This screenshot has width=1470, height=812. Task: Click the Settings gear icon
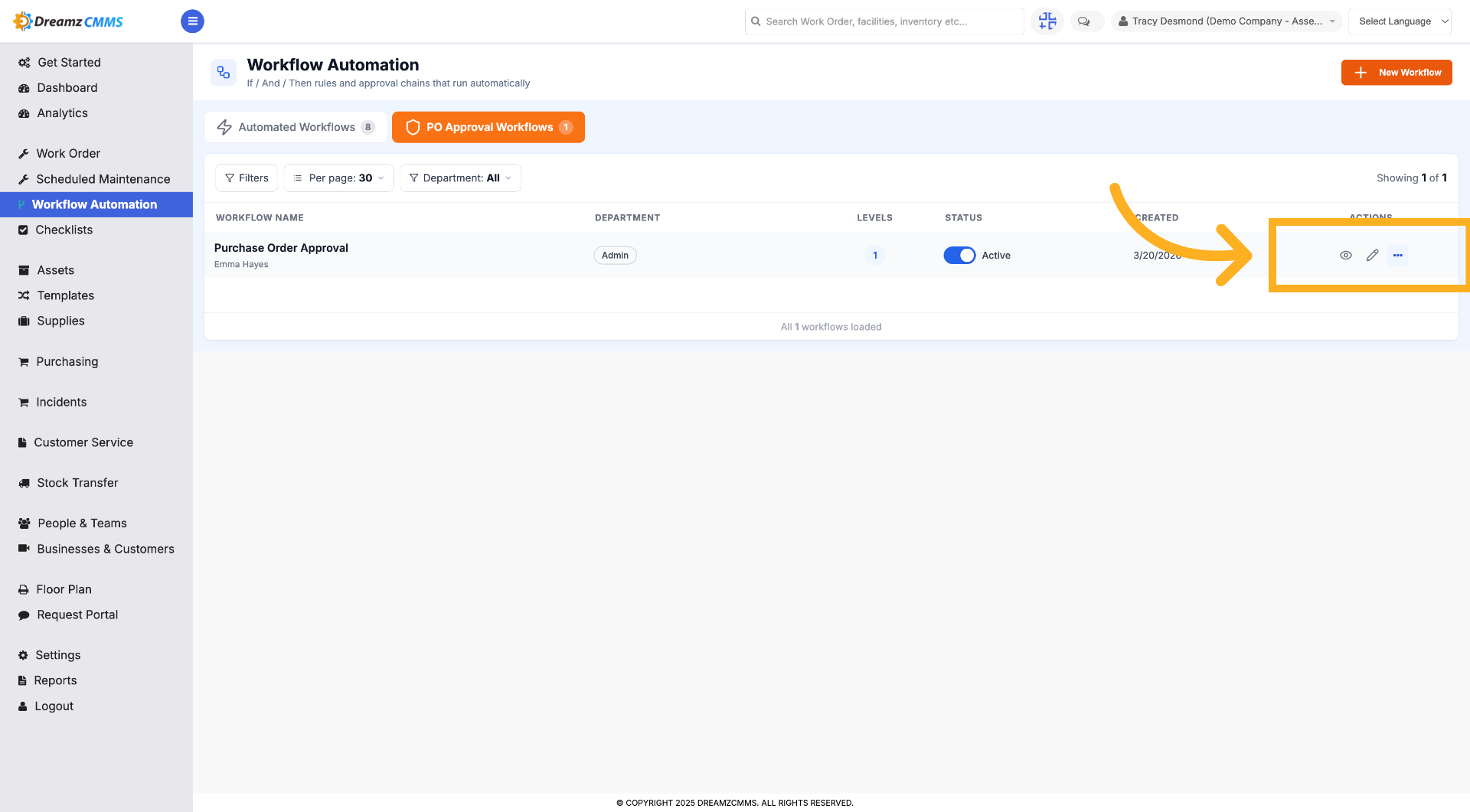tap(23, 655)
